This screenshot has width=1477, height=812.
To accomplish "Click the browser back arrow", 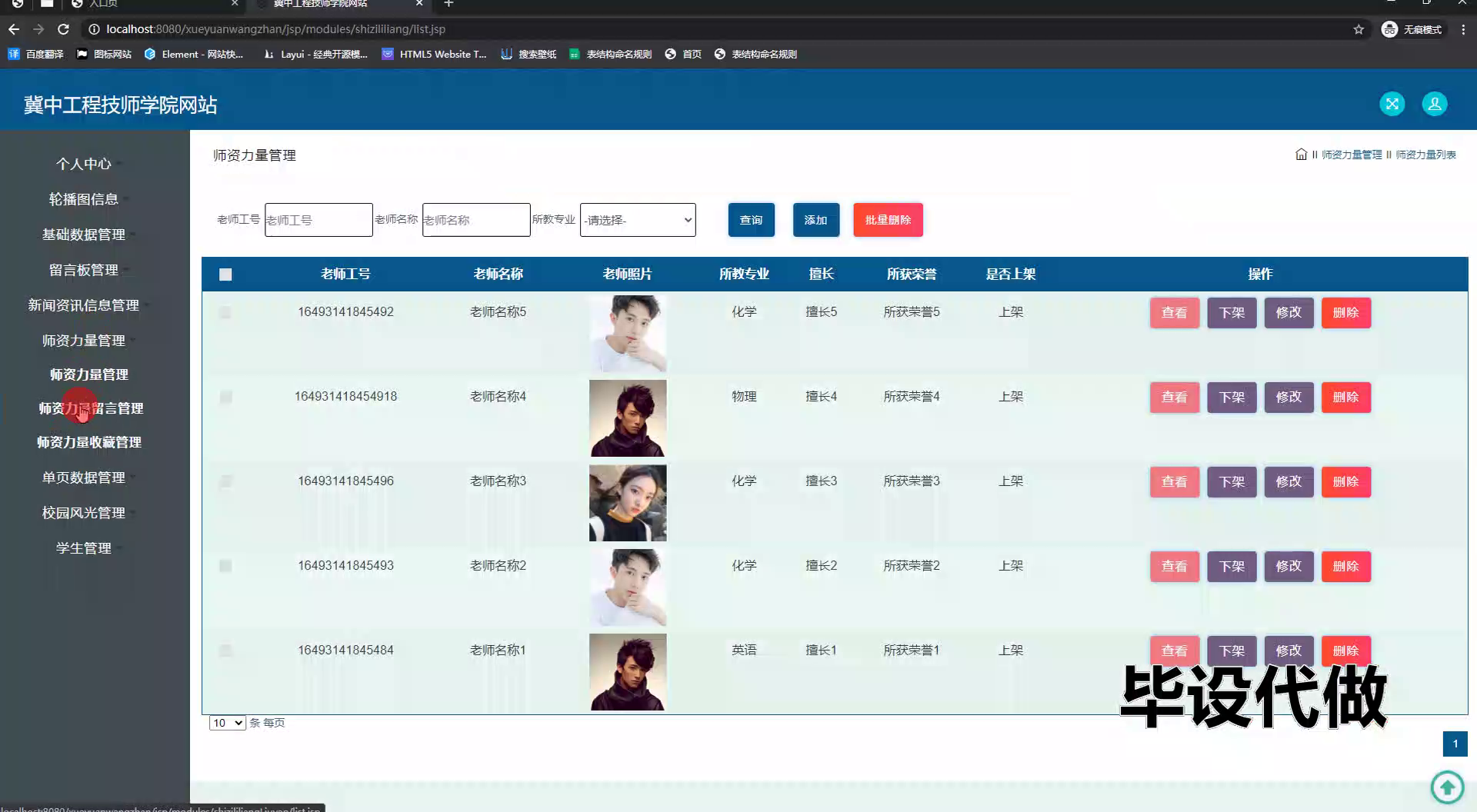I will click(14, 29).
